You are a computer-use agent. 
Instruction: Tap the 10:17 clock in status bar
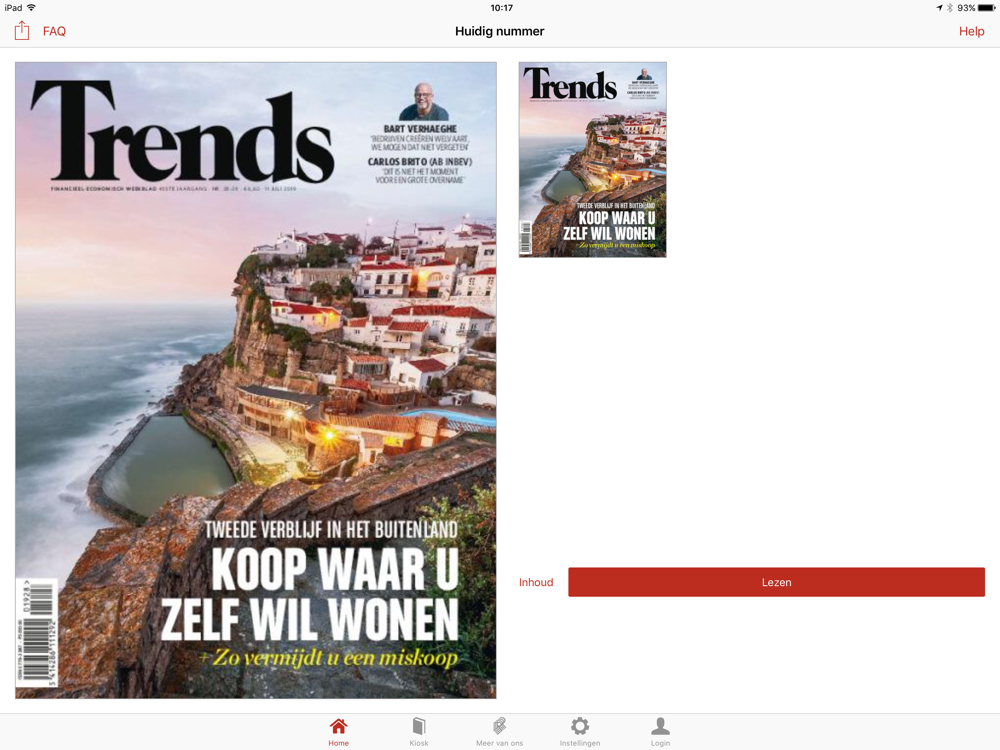pyautogui.click(x=501, y=8)
